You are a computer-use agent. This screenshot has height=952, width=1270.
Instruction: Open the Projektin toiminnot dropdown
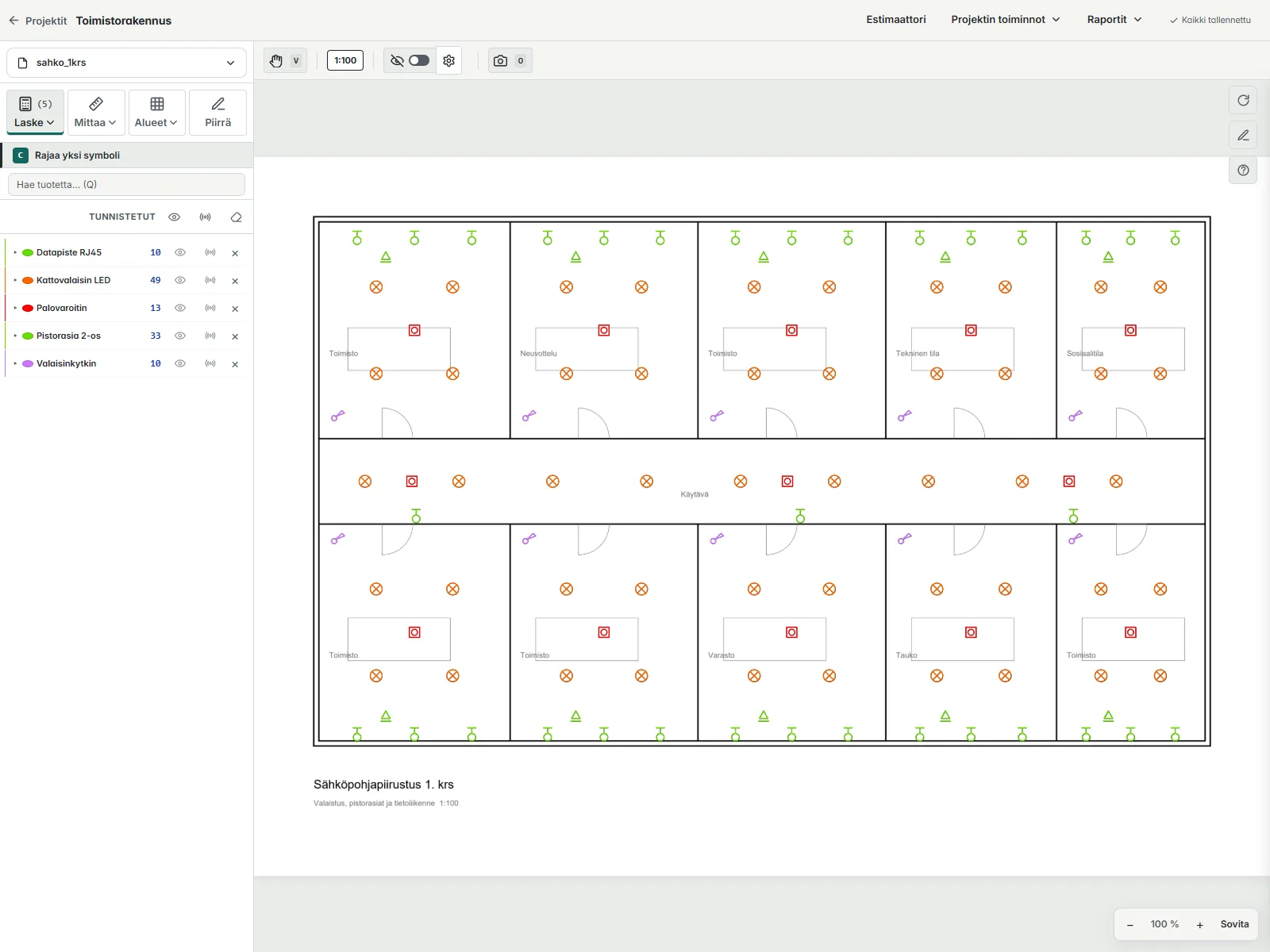[x=1005, y=20]
